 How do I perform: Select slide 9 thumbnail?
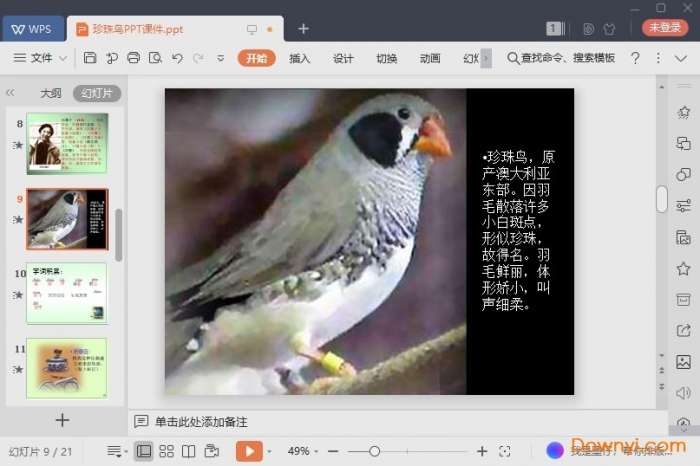pyautogui.click(x=67, y=219)
